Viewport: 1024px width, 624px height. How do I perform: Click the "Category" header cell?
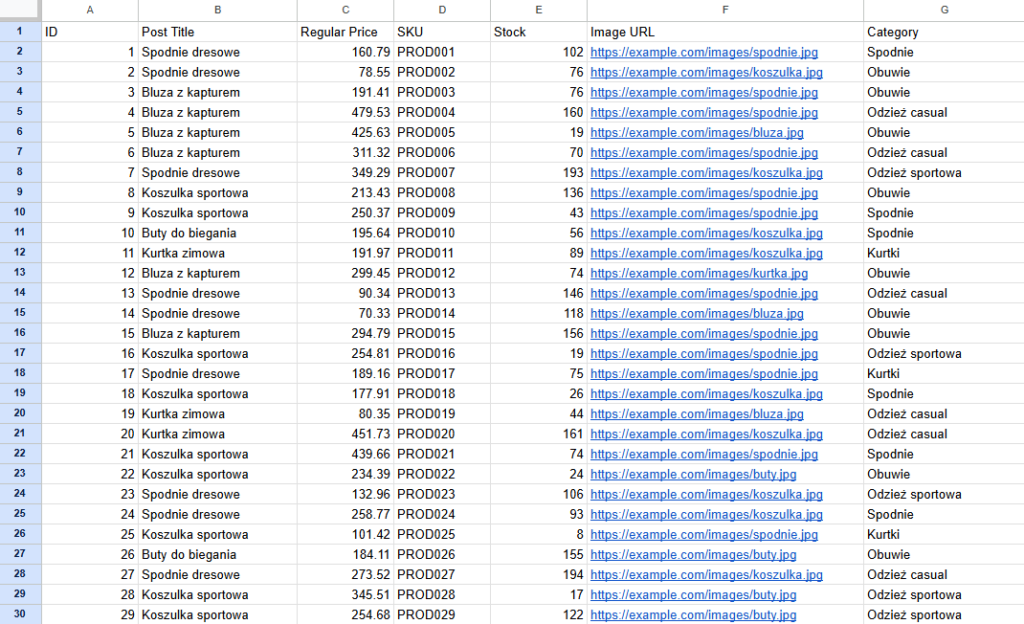(892, 32)
